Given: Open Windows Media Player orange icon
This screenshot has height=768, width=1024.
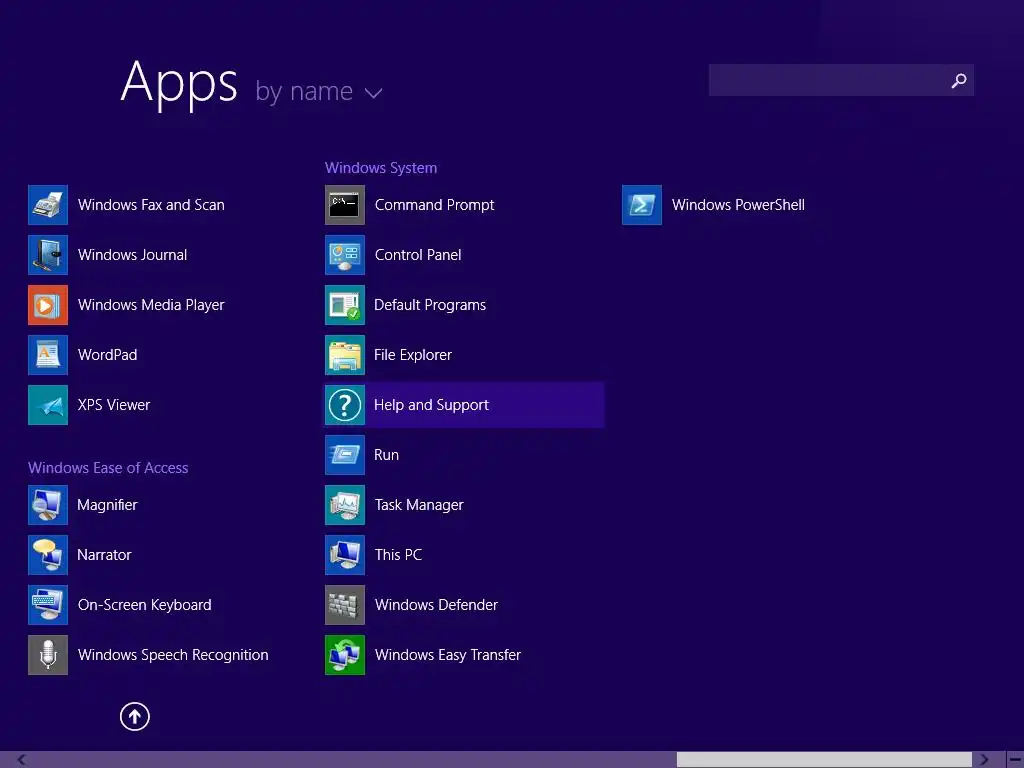Looking at the screenshot, I should [48, 305].
